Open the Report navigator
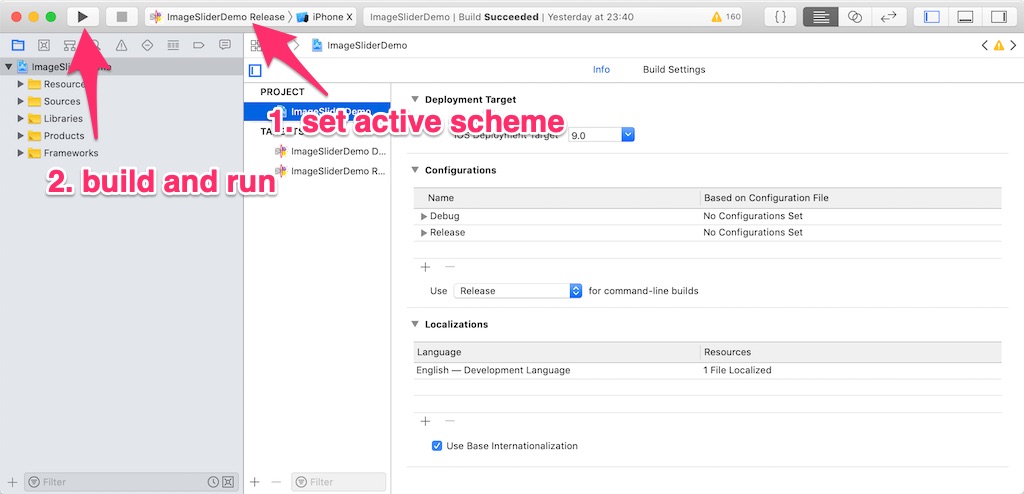1024x494 pixels. pos(225,45)
